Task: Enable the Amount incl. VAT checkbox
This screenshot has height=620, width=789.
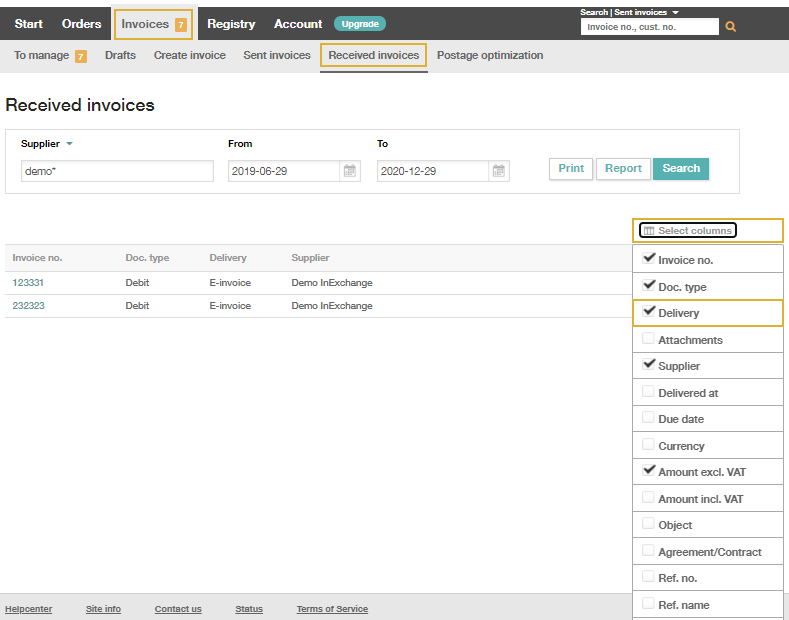Action: (x=649, y=497)
